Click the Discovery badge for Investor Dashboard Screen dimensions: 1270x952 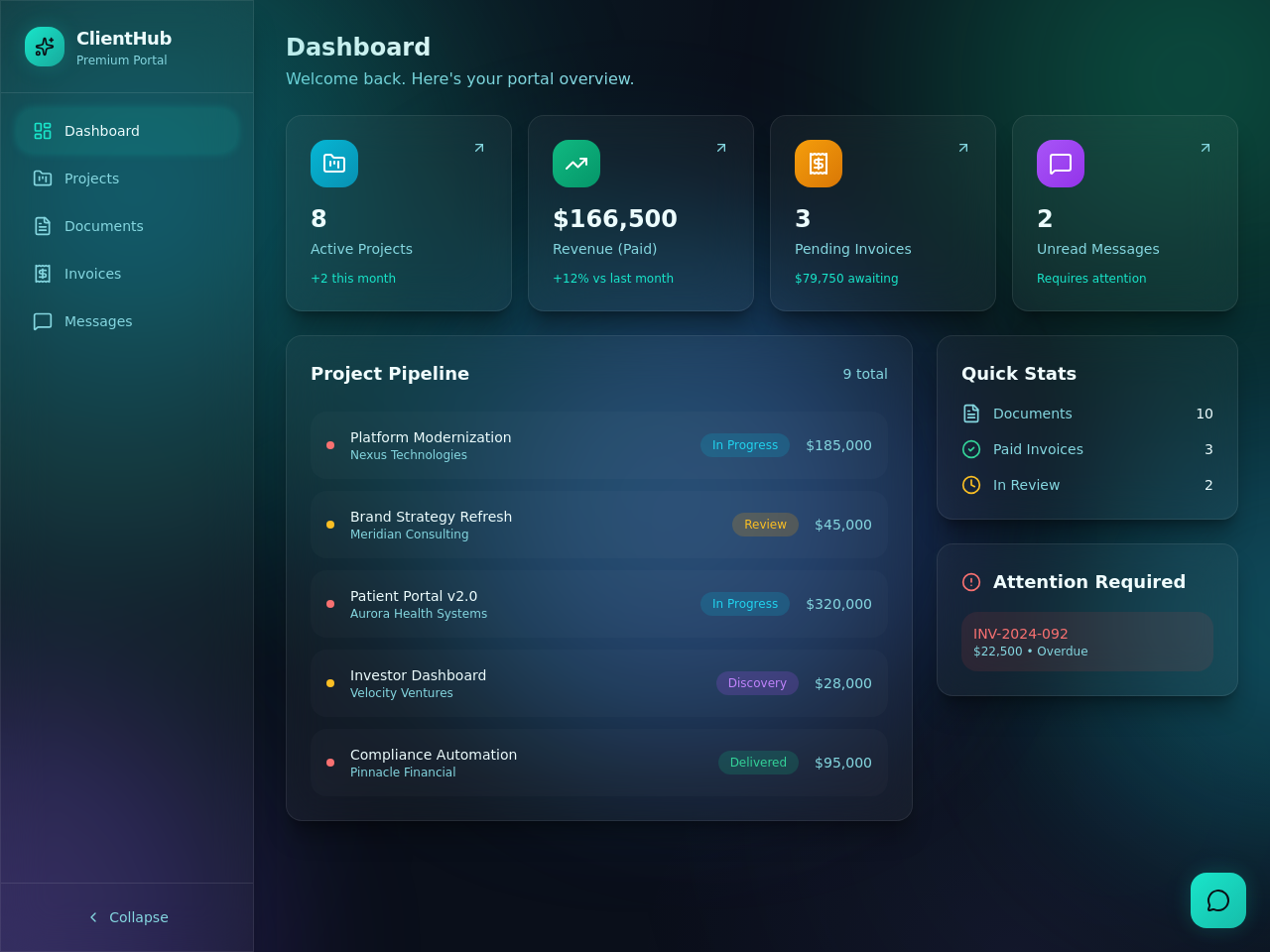click(x=757, y=683)
